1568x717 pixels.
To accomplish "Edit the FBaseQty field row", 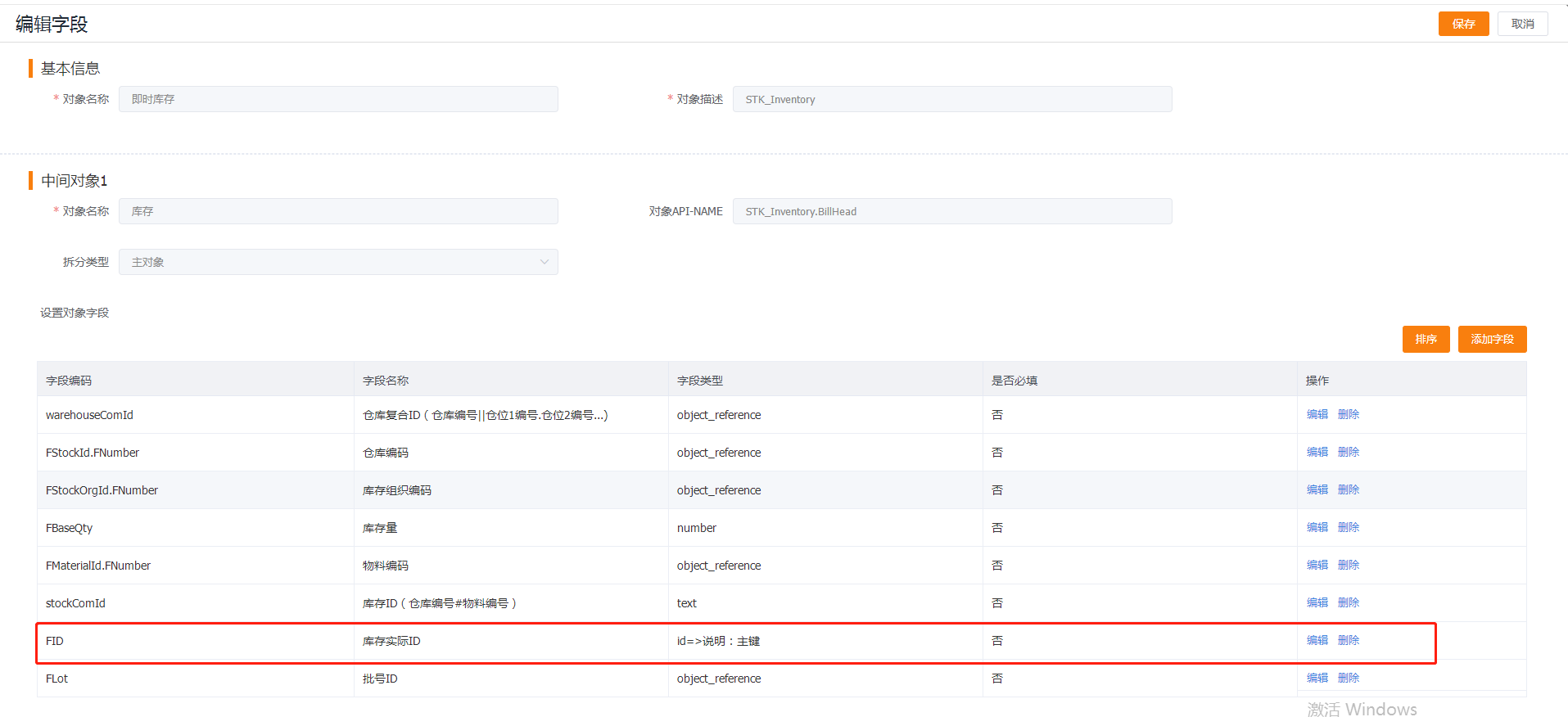I will click(x=1317, y=527).
